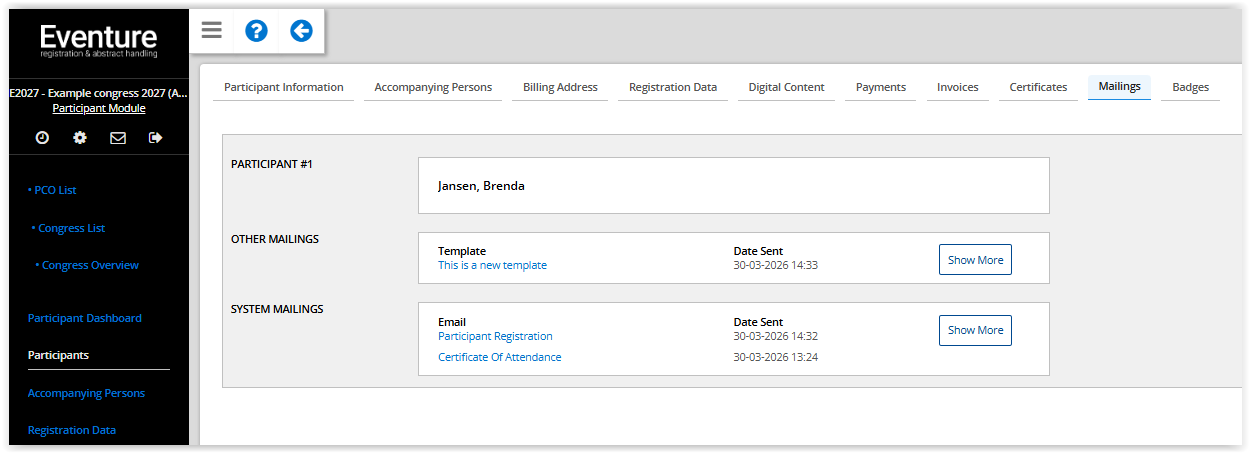This screenshot has width=1250, height=453.
Task: Select the Certificates tab
Action: (x=1038, y=87)
